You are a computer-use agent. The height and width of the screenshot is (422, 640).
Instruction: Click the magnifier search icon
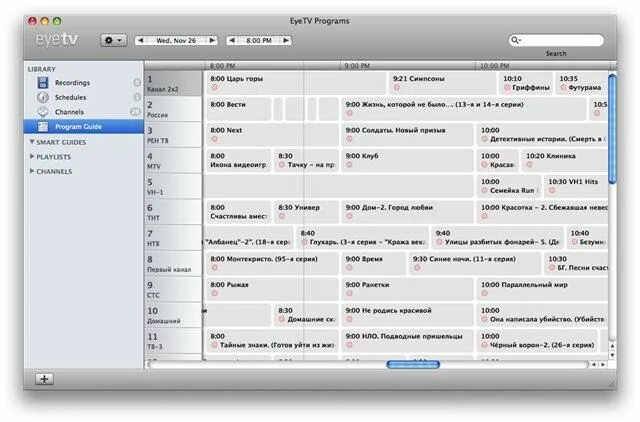pyautogui.click(x=516, y=40)
